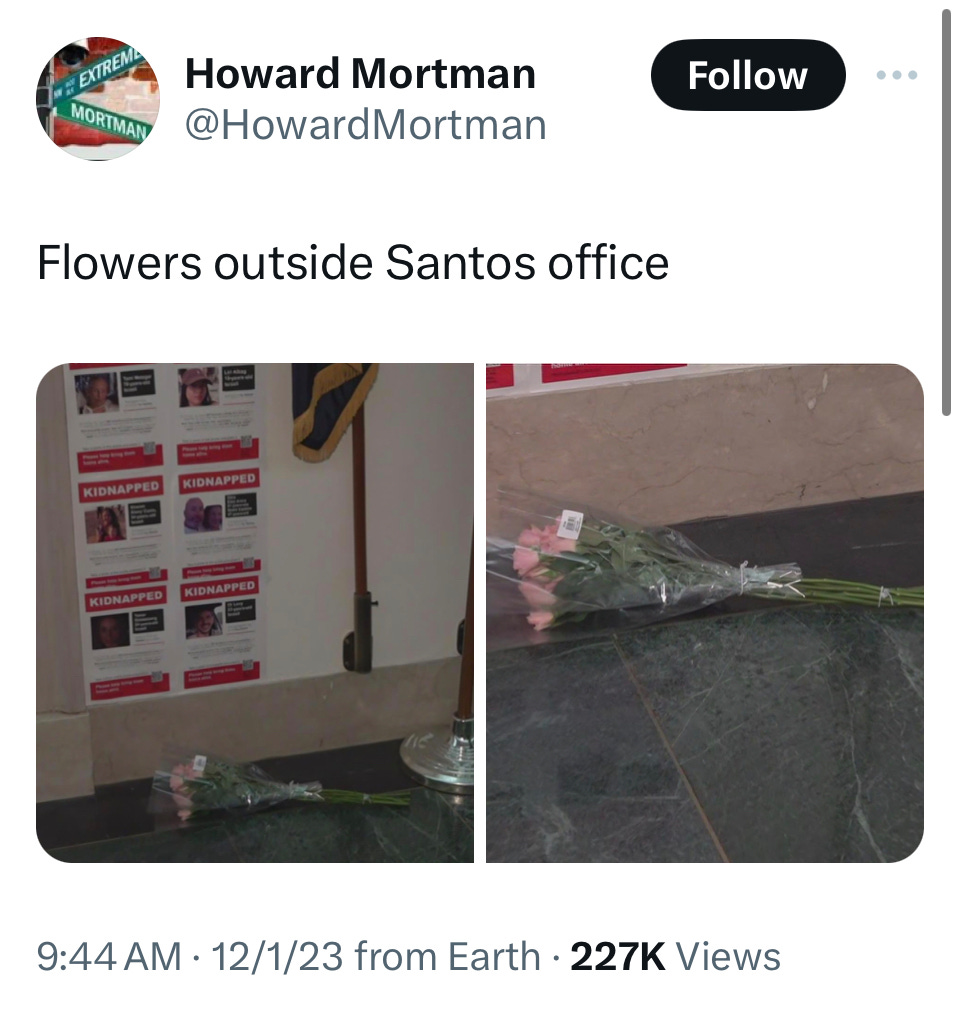Click the 9:44 AM timestamp

point(109,956)
